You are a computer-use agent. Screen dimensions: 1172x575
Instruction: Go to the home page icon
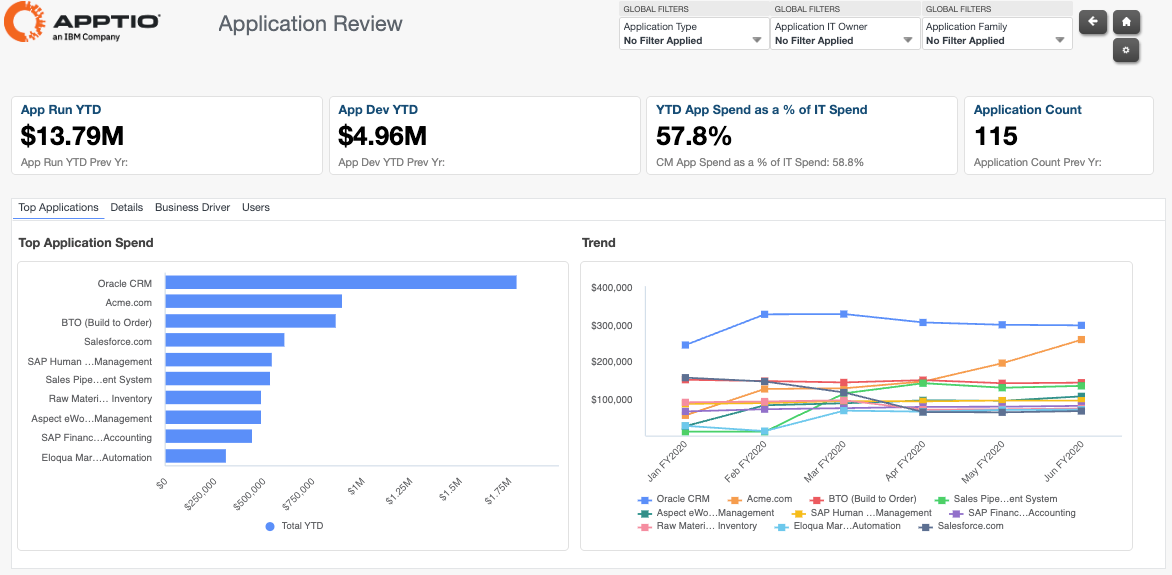coord(1126,22)
